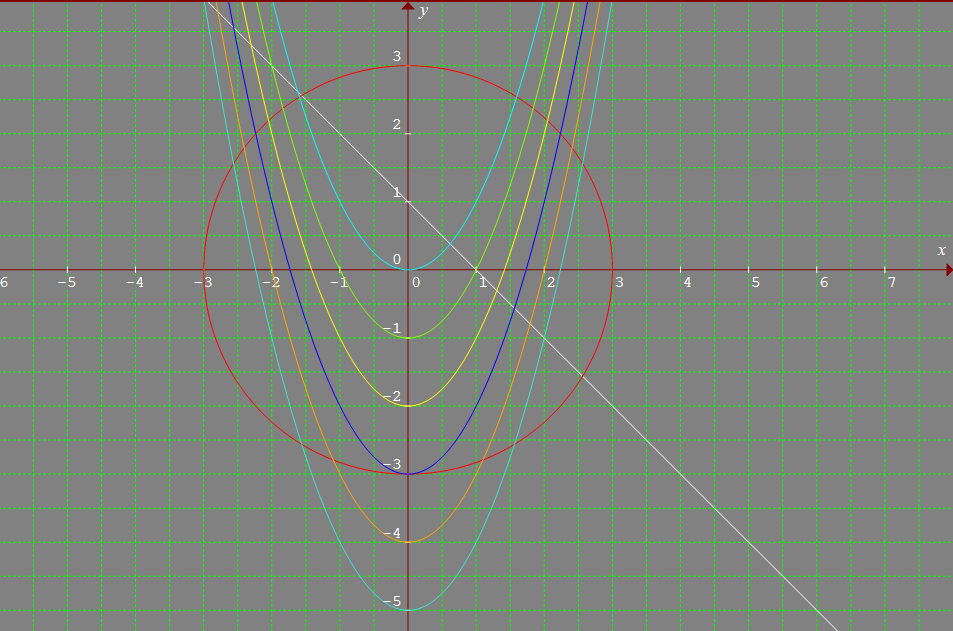Click the x-axis tick label 2
This screenshot has height=631, width=953.
pos(551,283)
